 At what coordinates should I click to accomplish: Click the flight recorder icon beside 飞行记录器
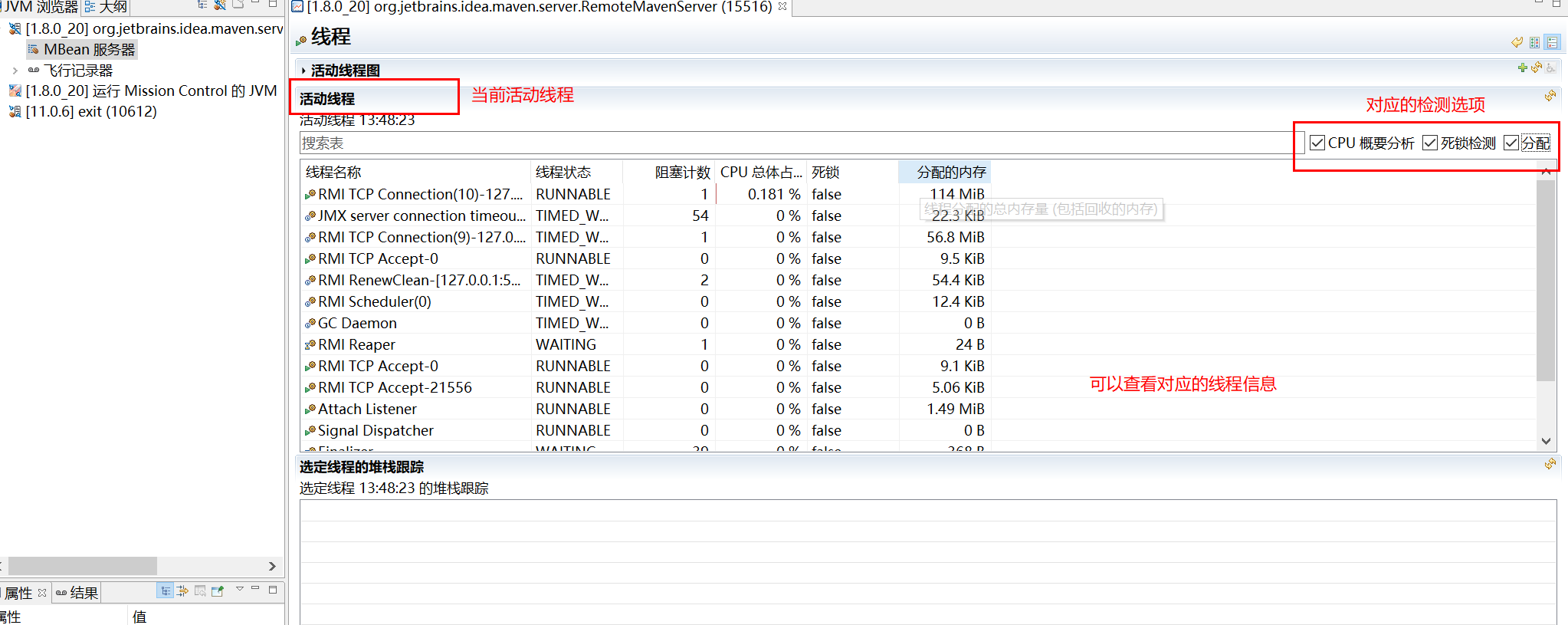click(34, 71)
